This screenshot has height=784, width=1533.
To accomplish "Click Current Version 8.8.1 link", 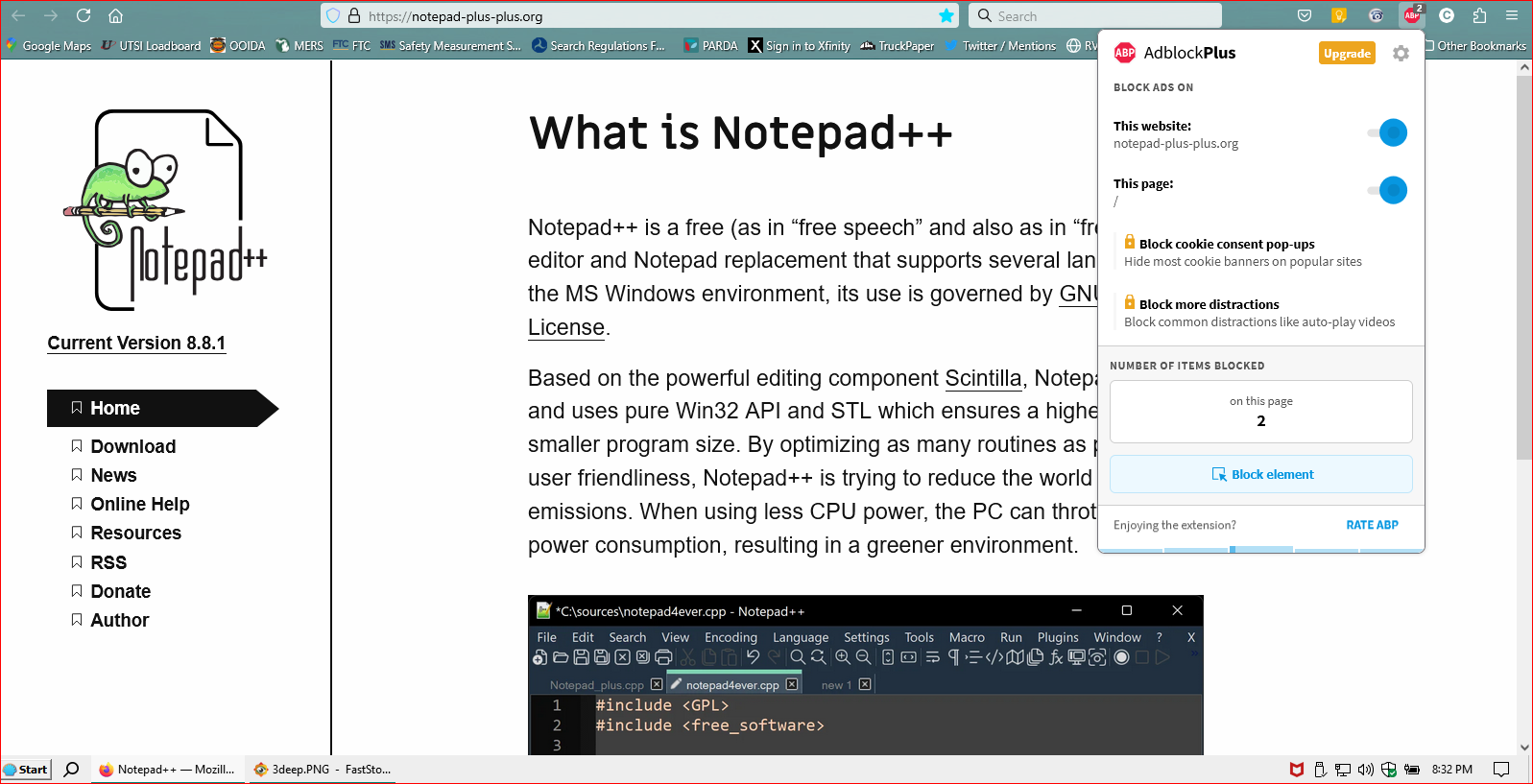I will click(x=136, y=344).
